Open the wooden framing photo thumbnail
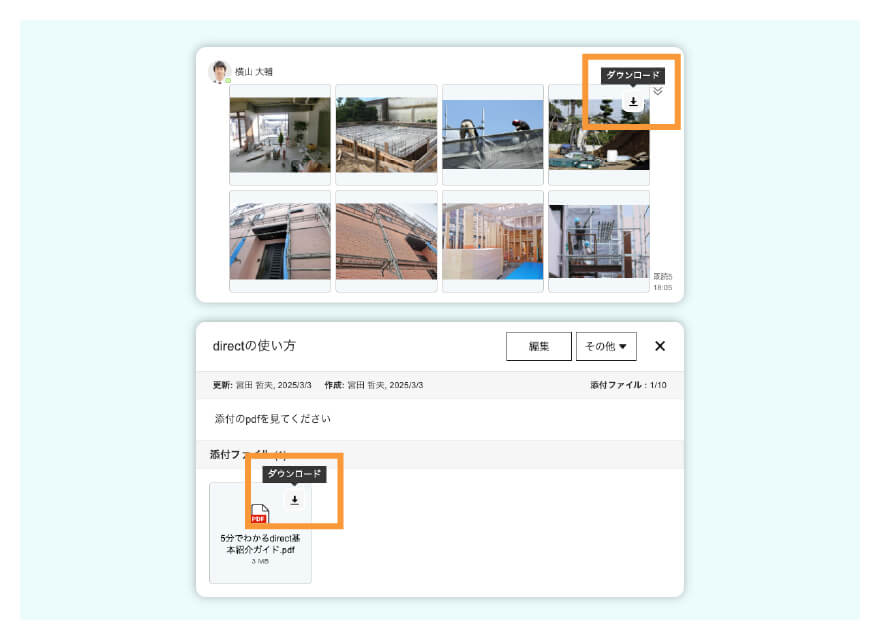Screen dimensions: 880x640 click(x=492, y=240)
